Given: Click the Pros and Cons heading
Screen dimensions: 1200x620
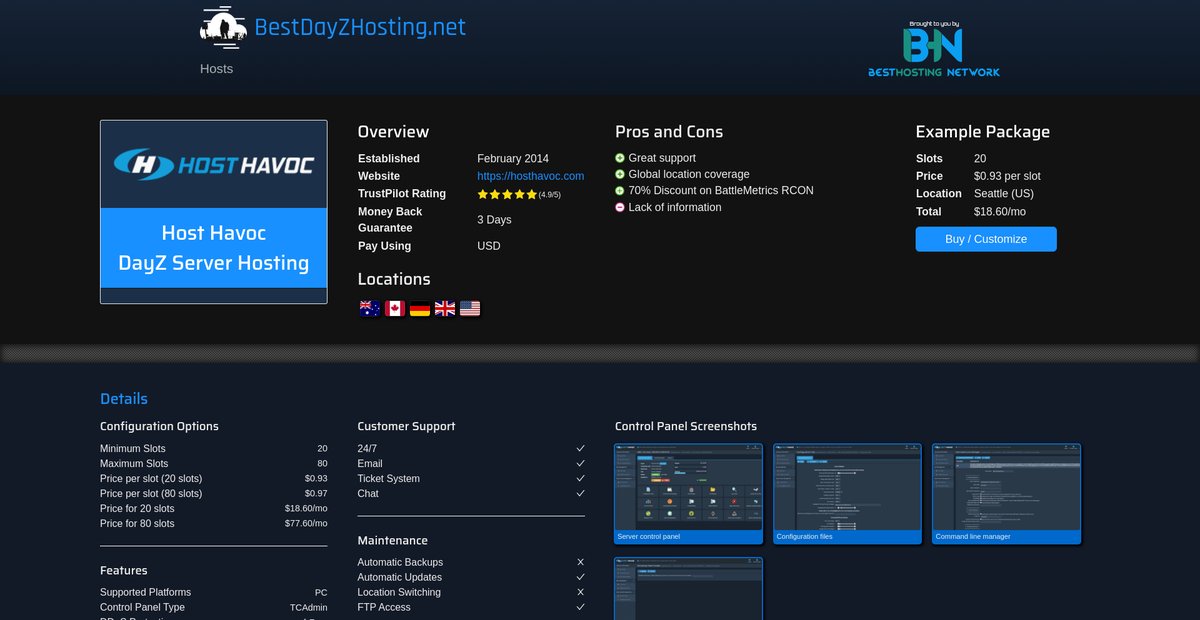Looking at the screenshot, I should click(x=669, y=132).
